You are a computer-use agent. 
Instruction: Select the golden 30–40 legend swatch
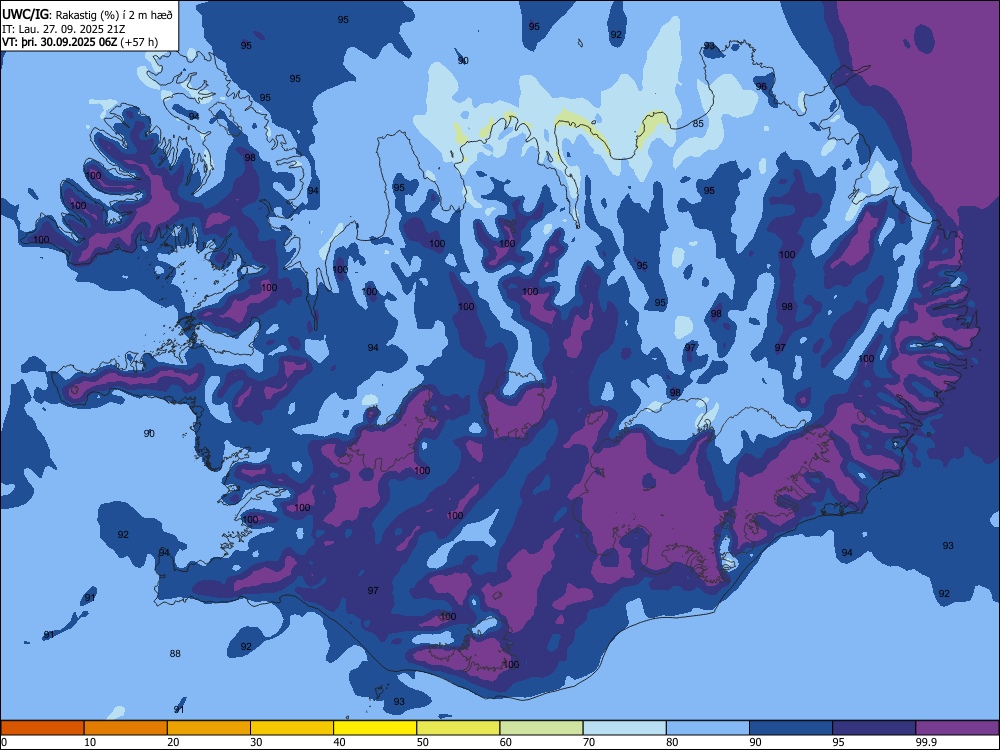click(x=292, y=728)
